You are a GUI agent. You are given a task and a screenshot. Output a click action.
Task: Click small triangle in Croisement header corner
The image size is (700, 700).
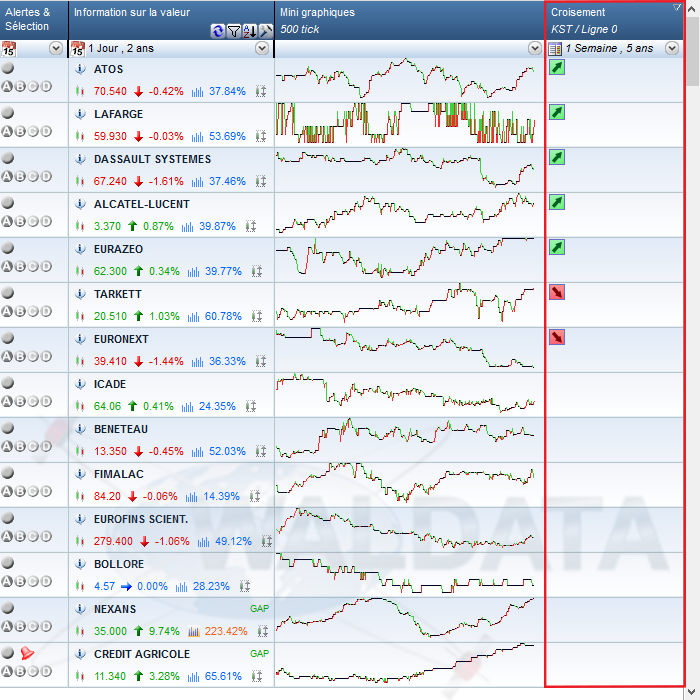point(677,7)
